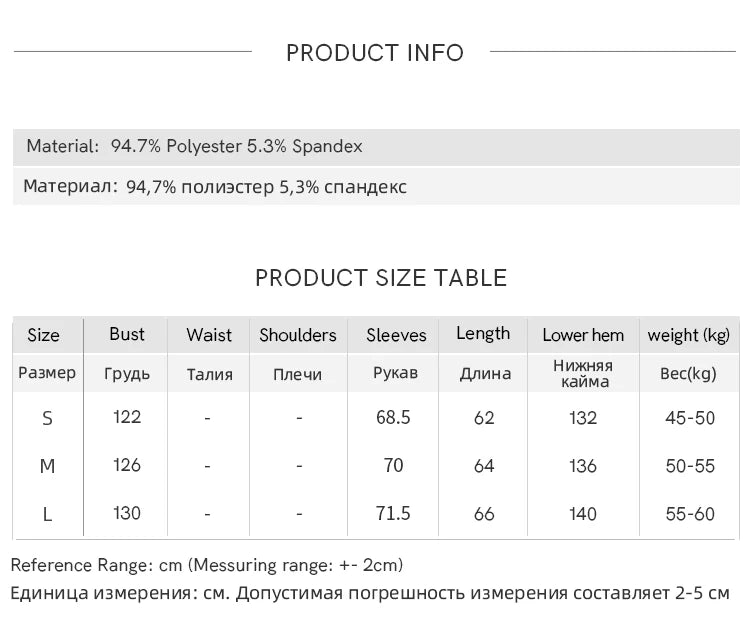Click the weight range 55-60
The height and width of the screenshot is (630, 750).
690,514
